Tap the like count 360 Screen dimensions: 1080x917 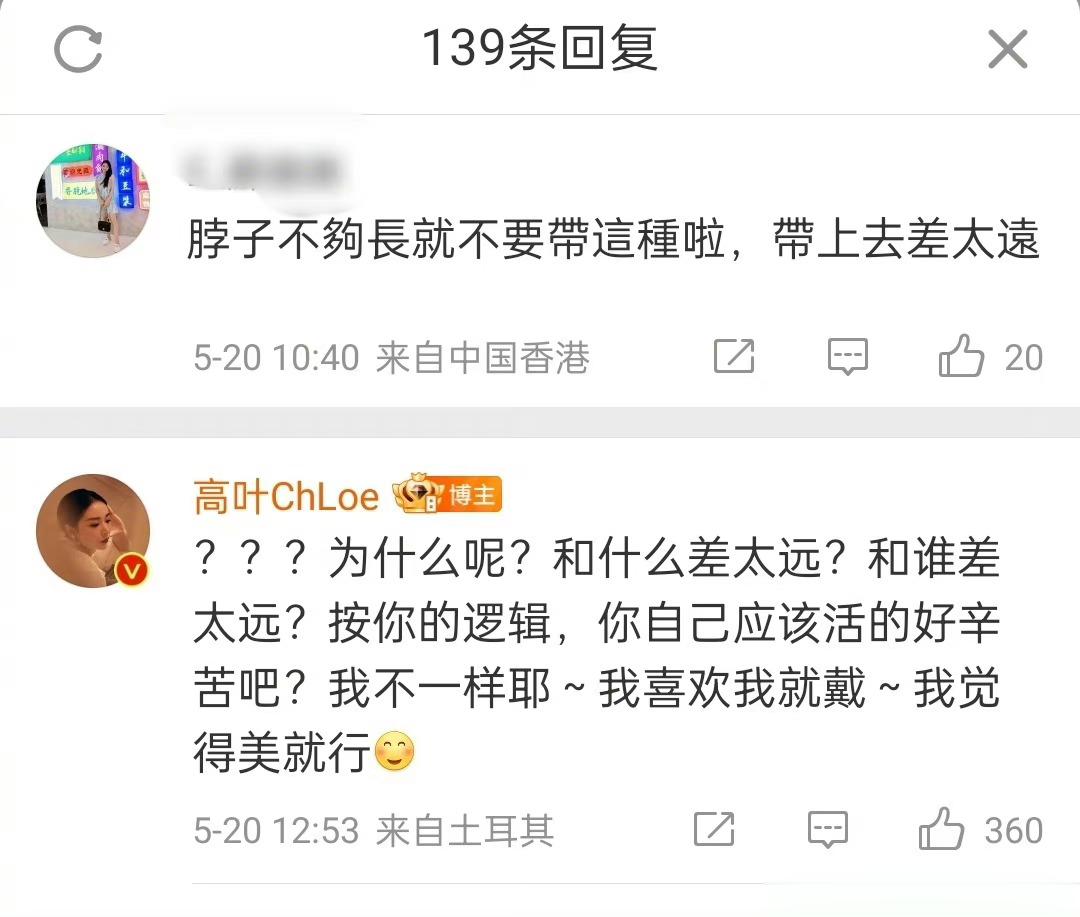[1013, 830]
